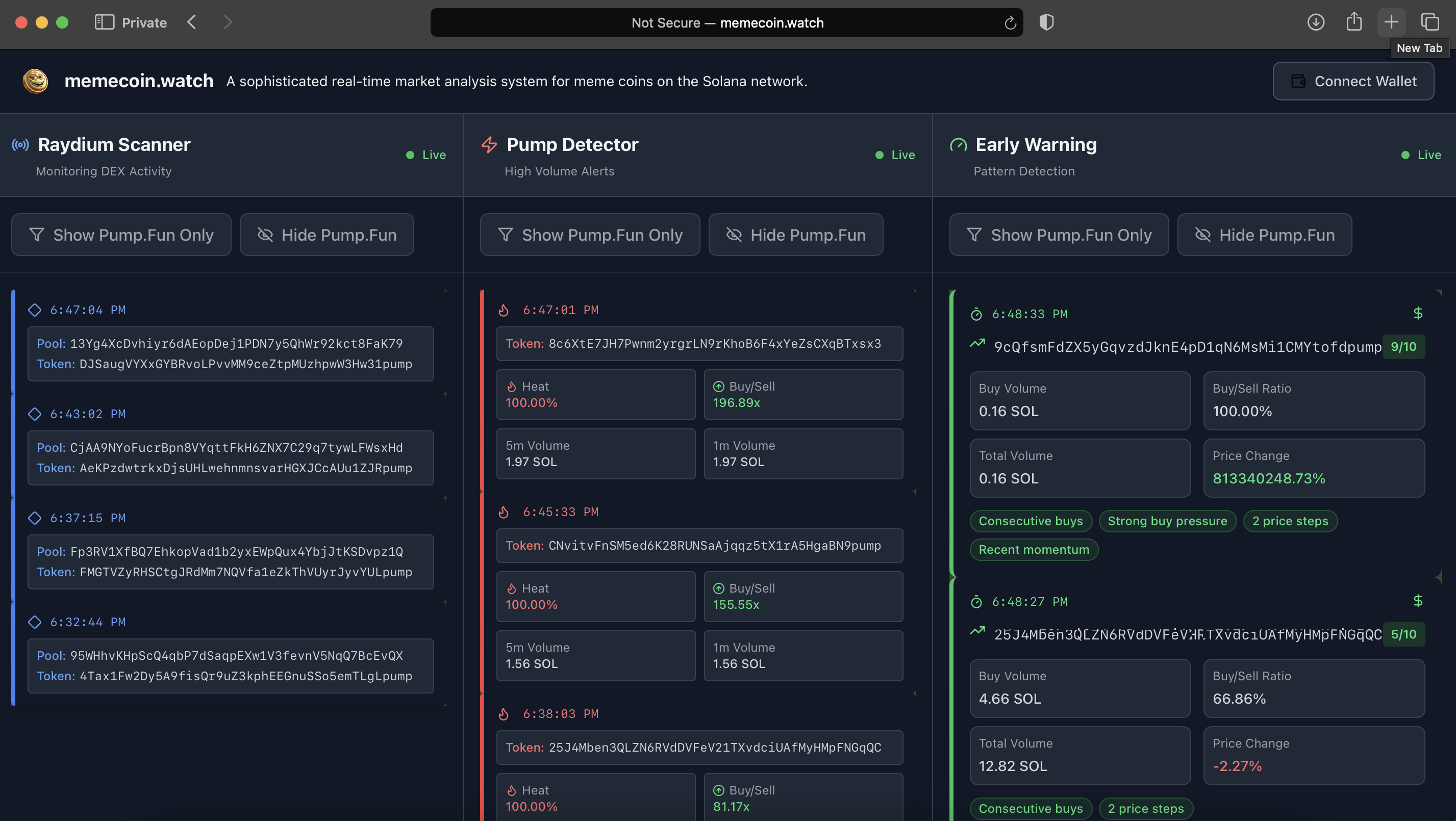
Task: Click the 196.89x Buy/Sell value
Action: pyautogui.click(x=737, y=403)
